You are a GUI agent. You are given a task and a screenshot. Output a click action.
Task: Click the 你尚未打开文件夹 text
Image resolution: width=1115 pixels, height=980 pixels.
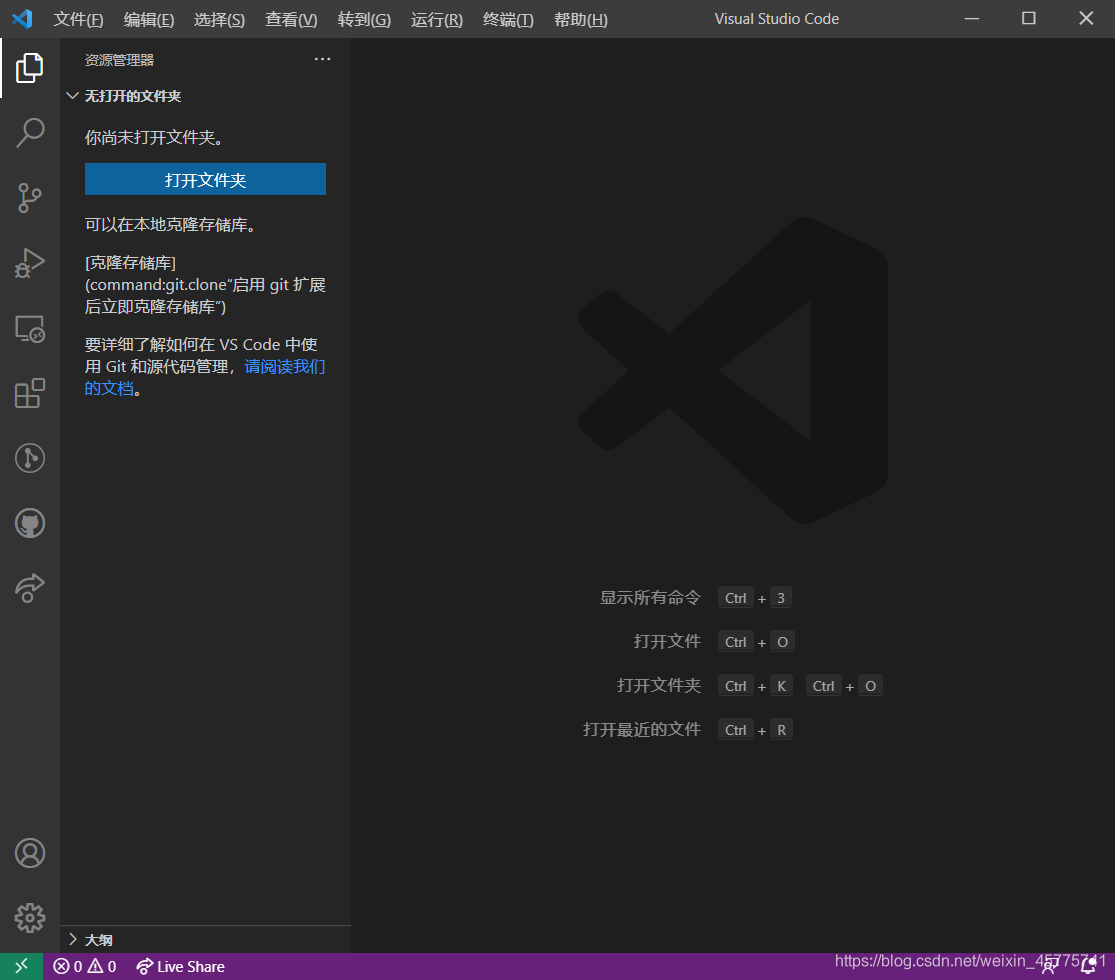154,137
